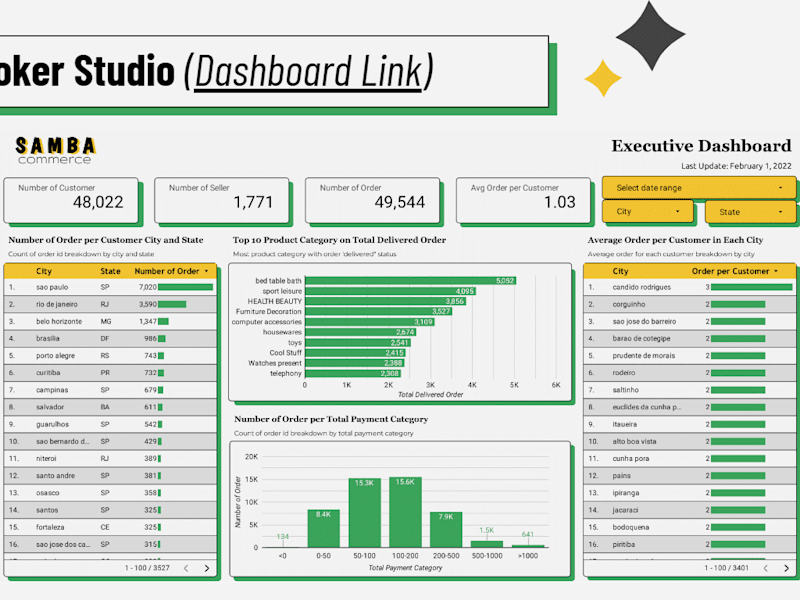
Task: Click the corguinho city cell
Action: 629,304
